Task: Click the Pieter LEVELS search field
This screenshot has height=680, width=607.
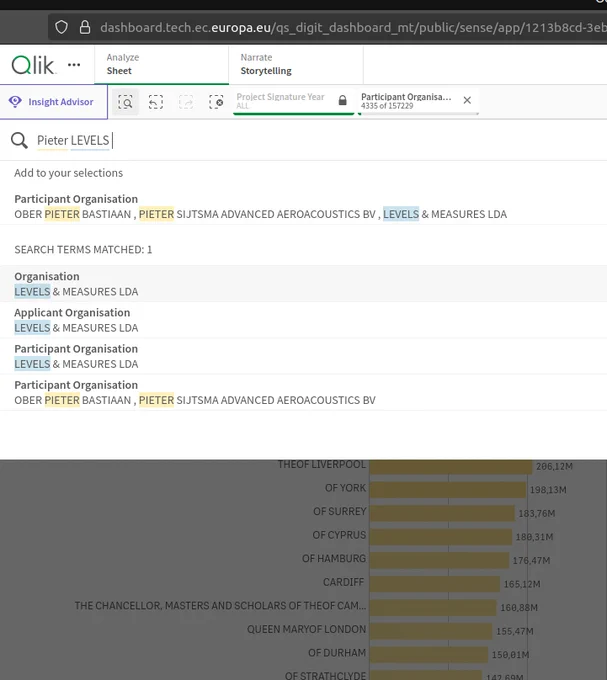Action: pyautogui.click(x=304, y=141)
